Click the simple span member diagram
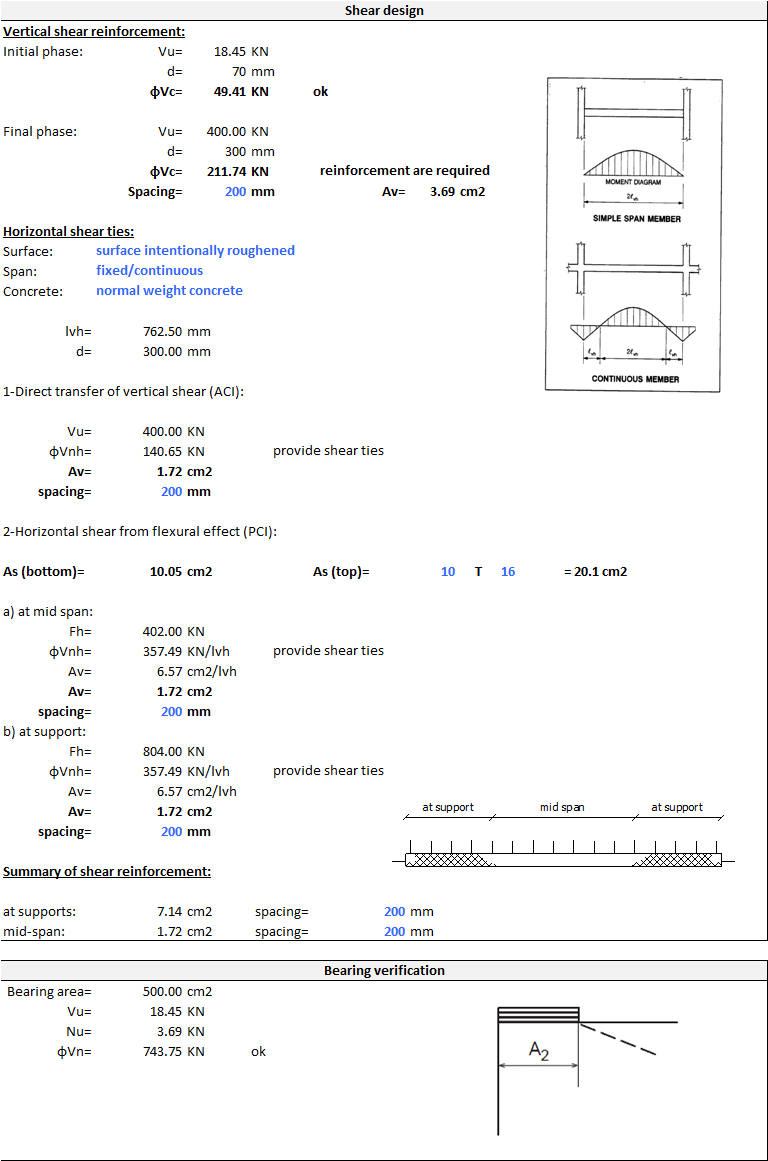 tap(634, 154)
